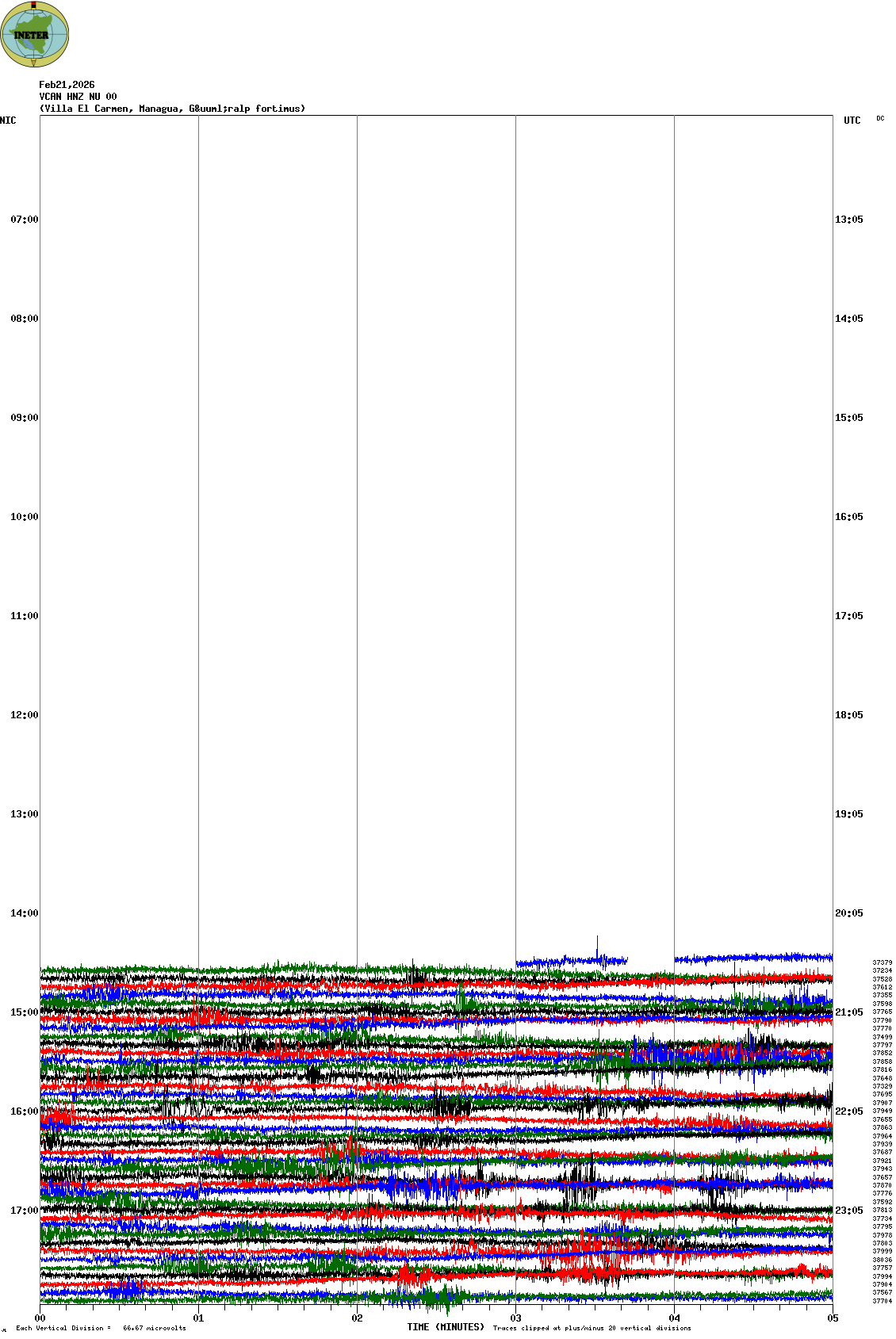Image resolution: width=896 pixels, height=1339 pixels.
Task: Click the 37379 DC offset value
Action: [882, 962]
